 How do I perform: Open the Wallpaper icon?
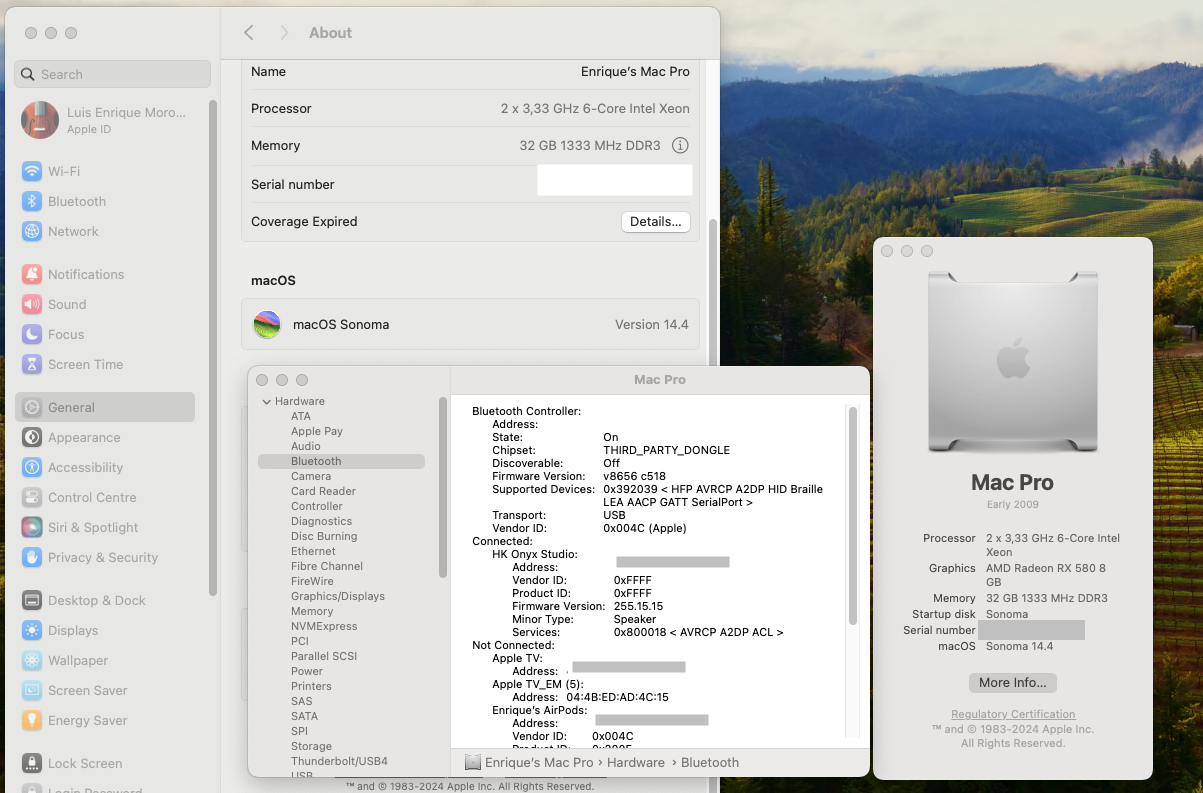click(x=32, y=660)
